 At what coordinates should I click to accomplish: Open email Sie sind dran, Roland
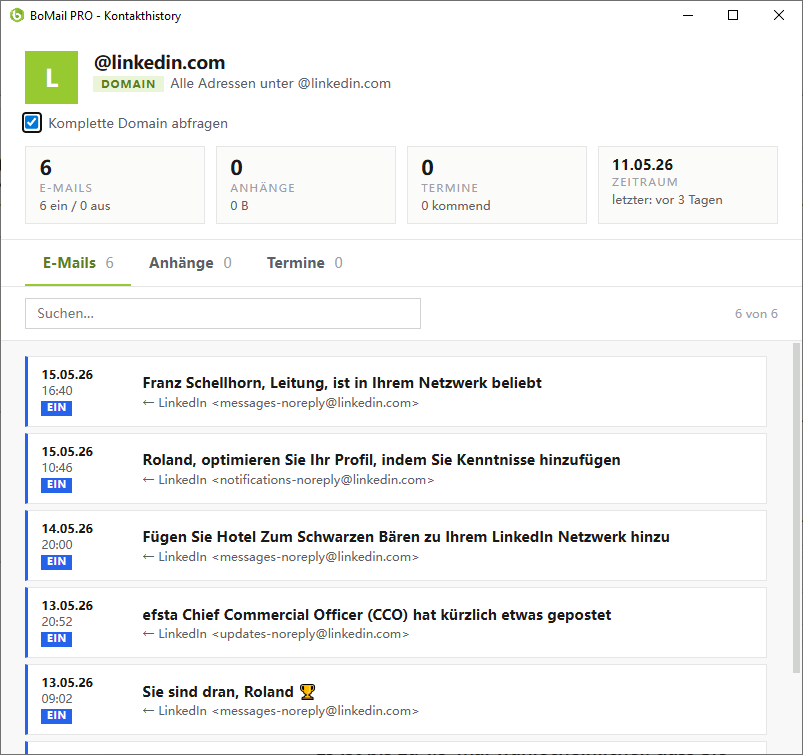point(396,699)
